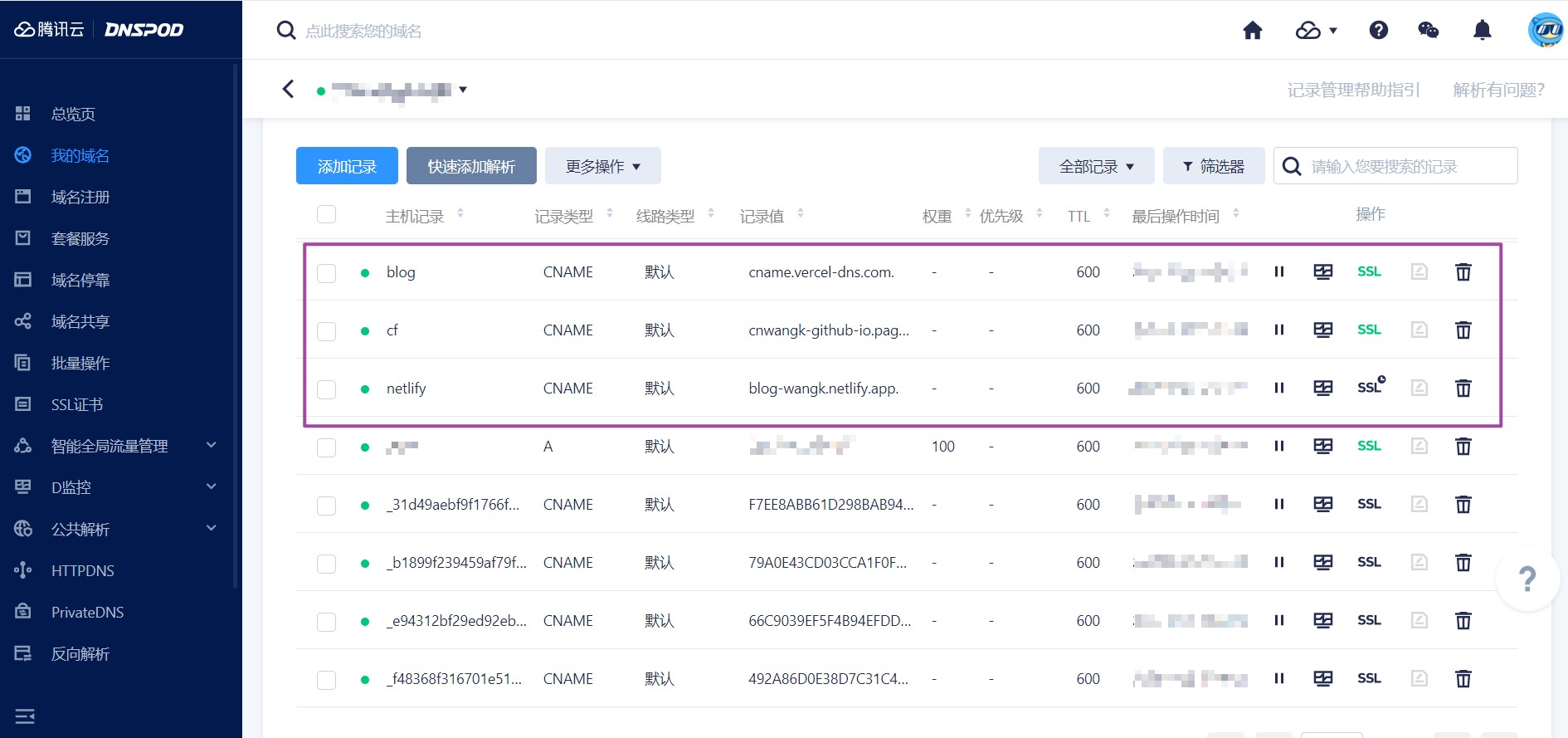
Task: Select 域名注册 in sidebar
Action: [x=80, y=197]
